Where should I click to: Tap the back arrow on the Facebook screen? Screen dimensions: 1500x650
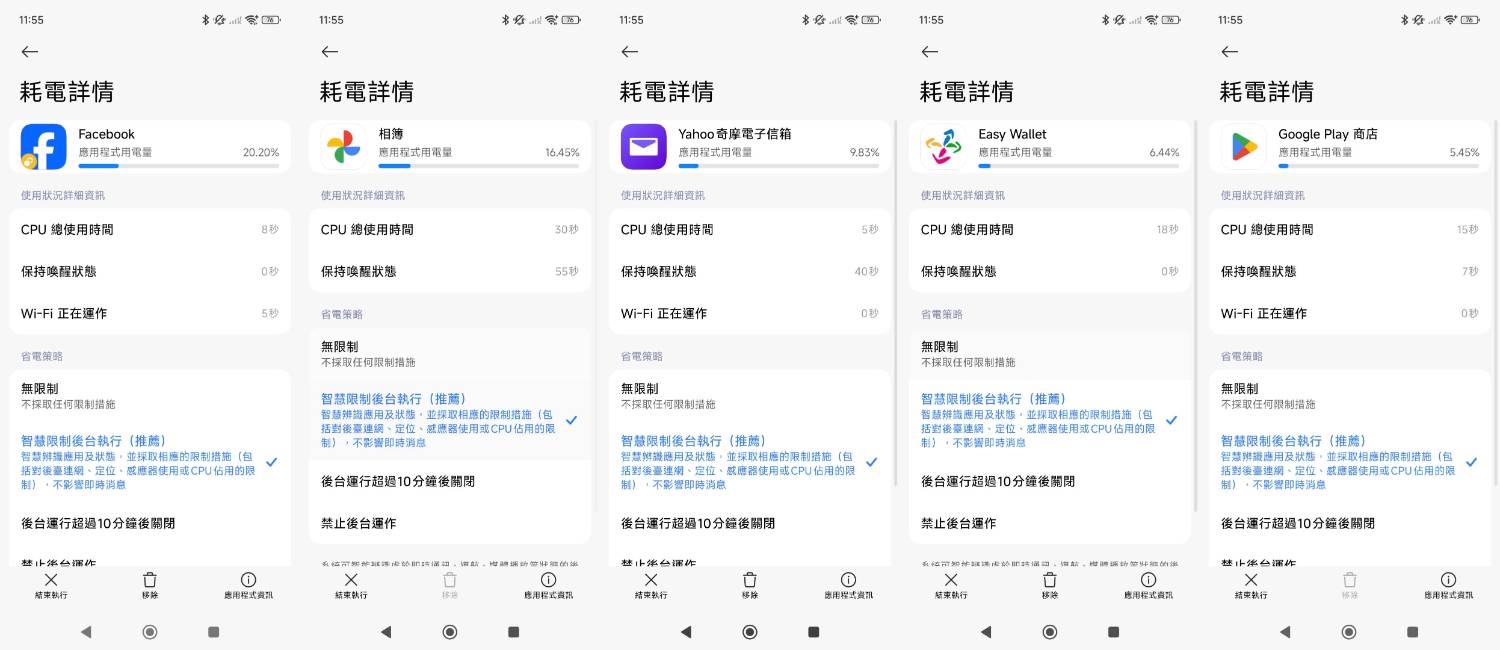(x=30, y=52)
